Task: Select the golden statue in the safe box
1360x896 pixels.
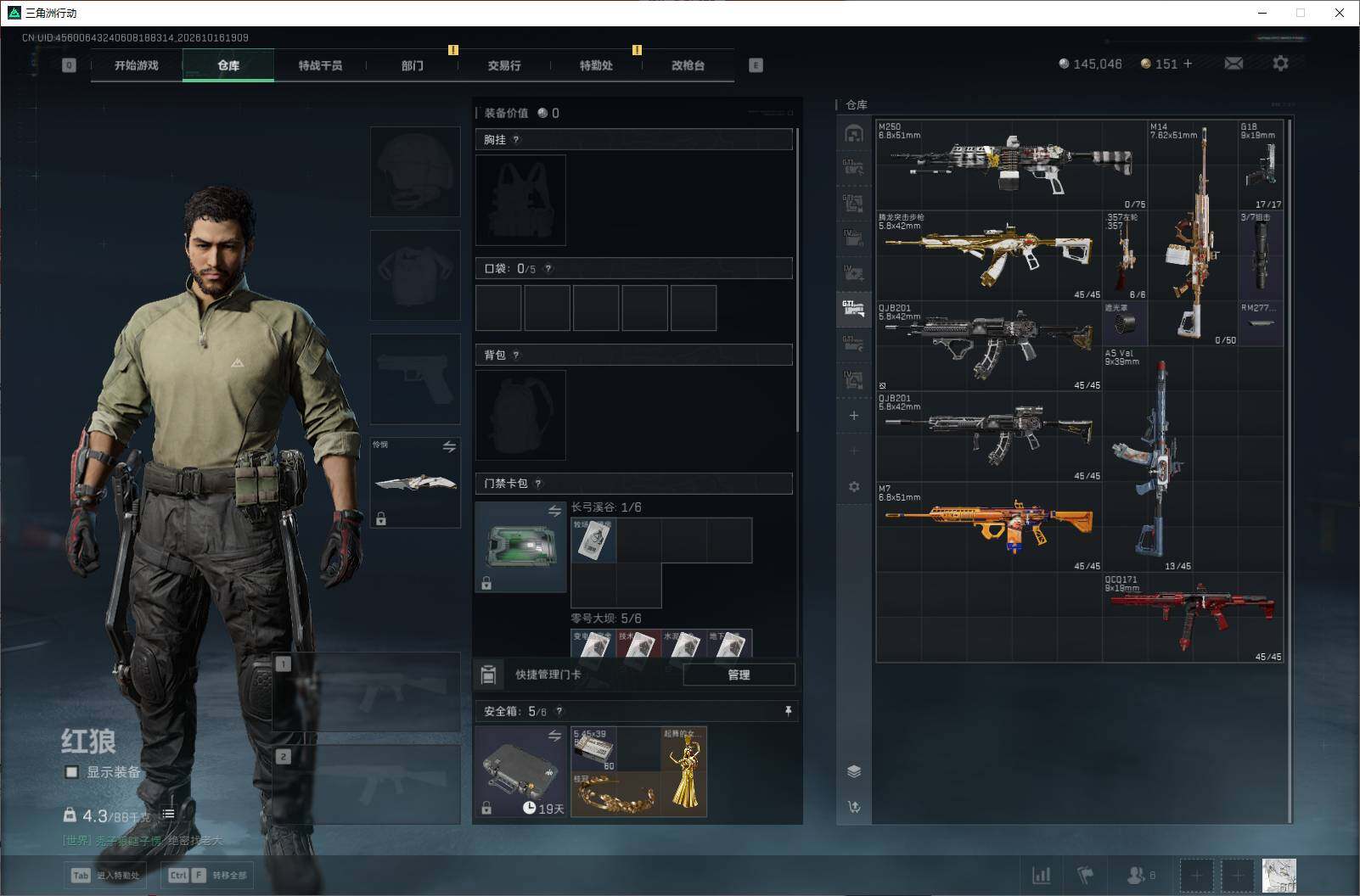Action: coord(684,771)
